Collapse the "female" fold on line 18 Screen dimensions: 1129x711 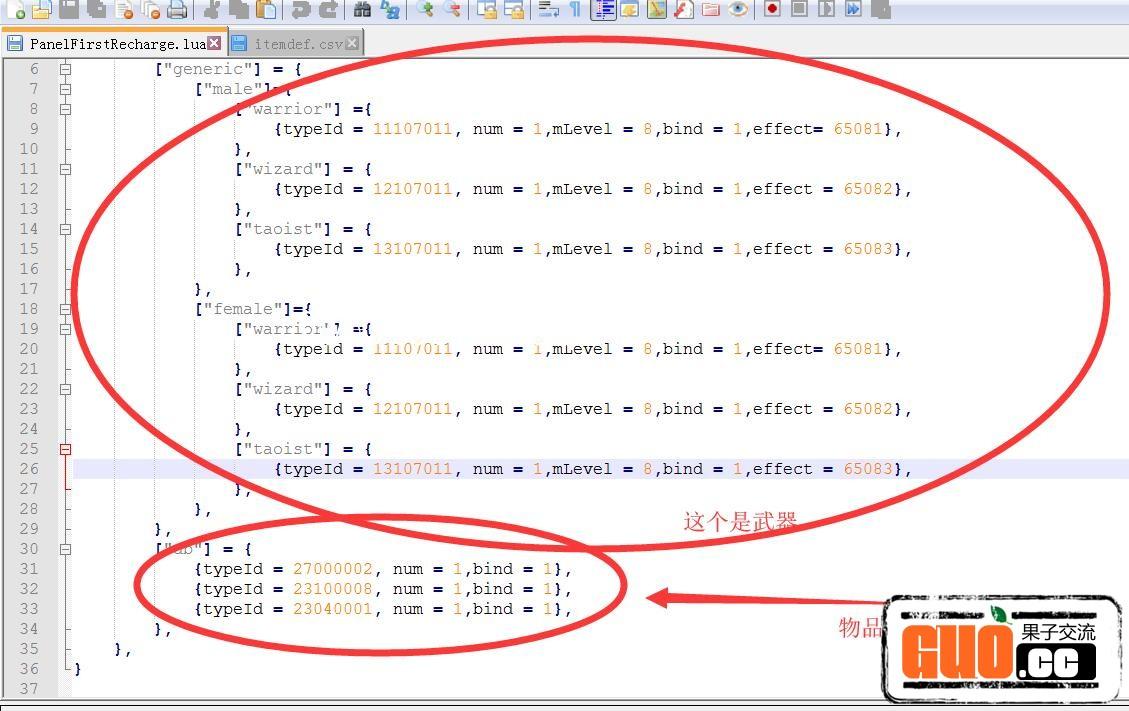point(65,309)
